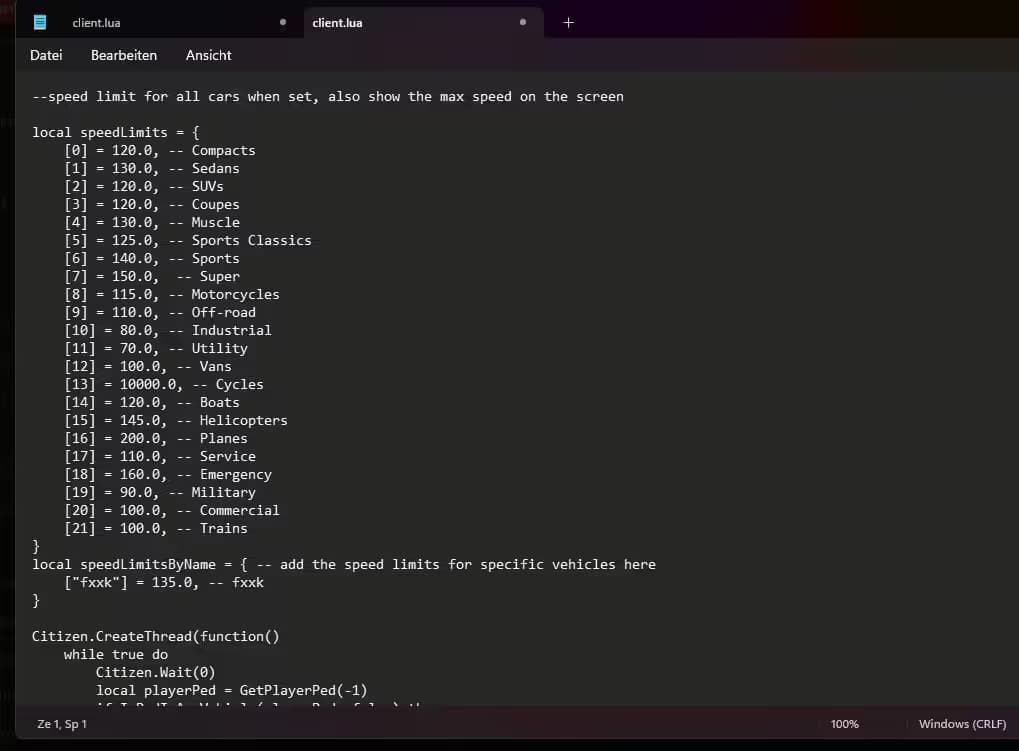1019x751 pixels.
Task: Open a new tab with the plus icon
Action: click(568, 21)
